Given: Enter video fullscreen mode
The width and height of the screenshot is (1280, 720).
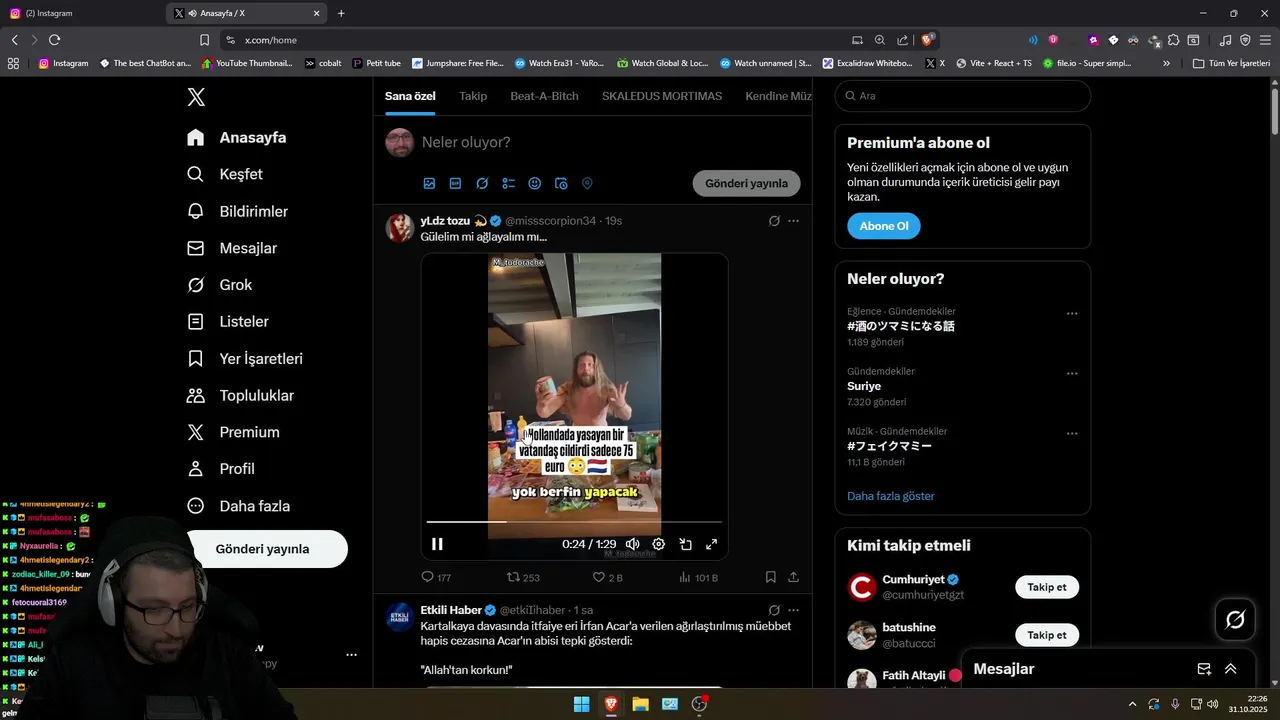Looking at the screenshot, I should tap(712, 544).
